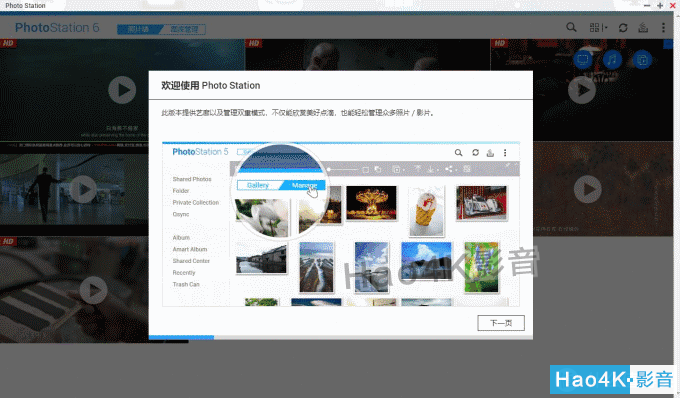Click the plus maximize window button
This screenshot has height=398, width=680.
click(x=660, y=6)
